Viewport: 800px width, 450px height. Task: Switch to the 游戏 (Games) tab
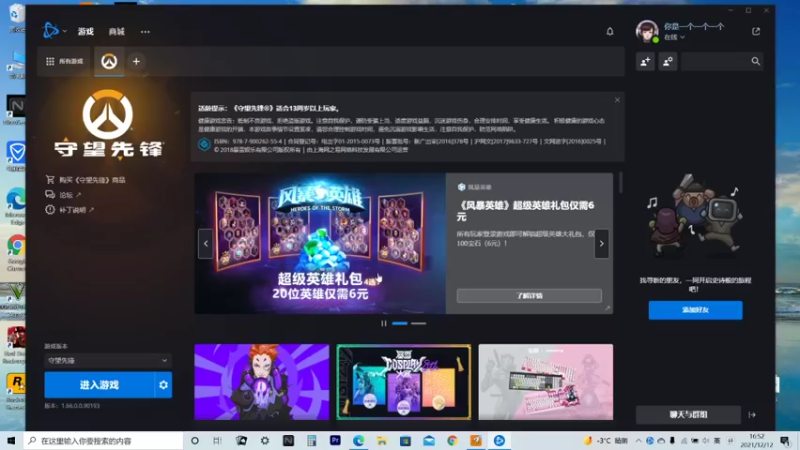point(86,32)
